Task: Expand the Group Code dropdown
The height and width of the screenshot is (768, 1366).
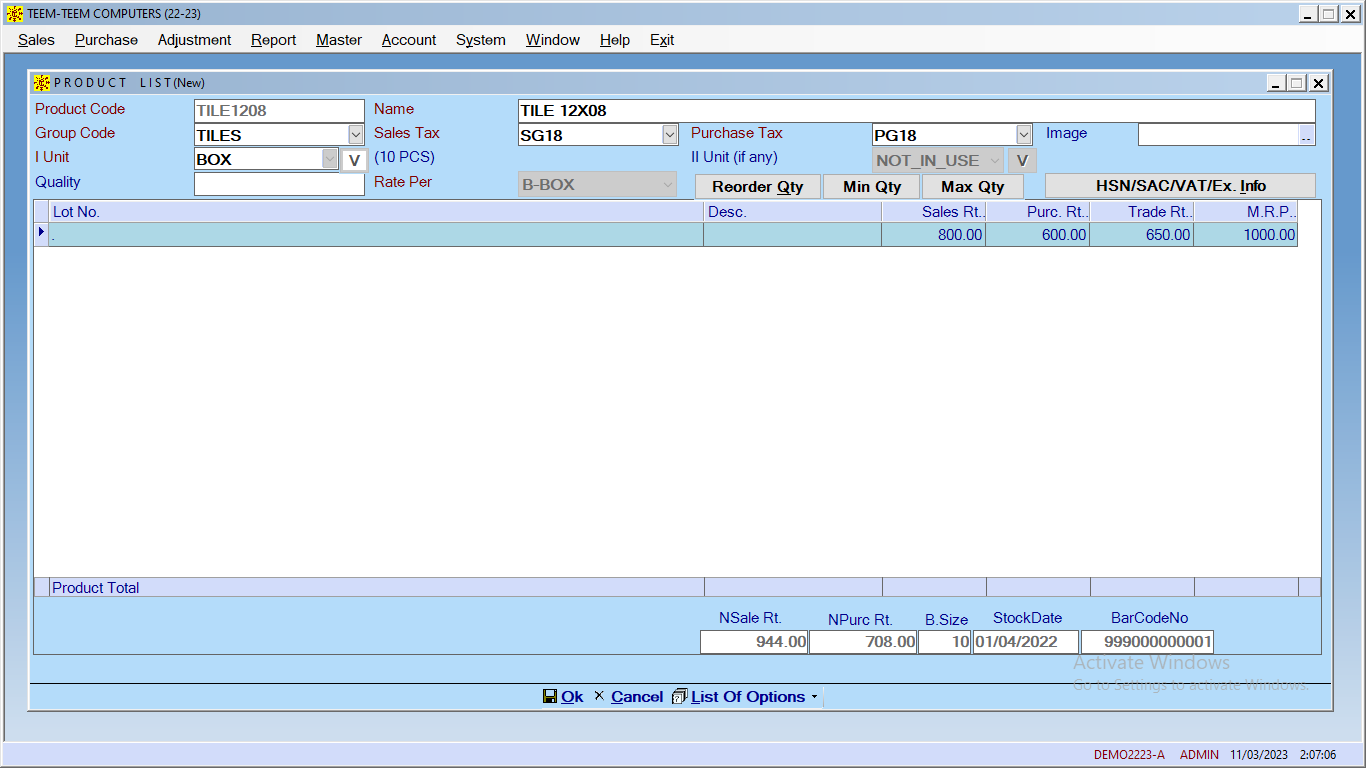Action: (x=356, y=135)
